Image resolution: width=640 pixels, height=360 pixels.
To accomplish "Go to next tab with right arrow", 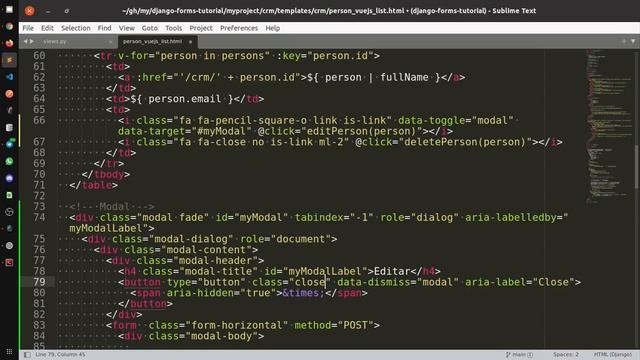I will pyautogui.click(x=32, y=41).
